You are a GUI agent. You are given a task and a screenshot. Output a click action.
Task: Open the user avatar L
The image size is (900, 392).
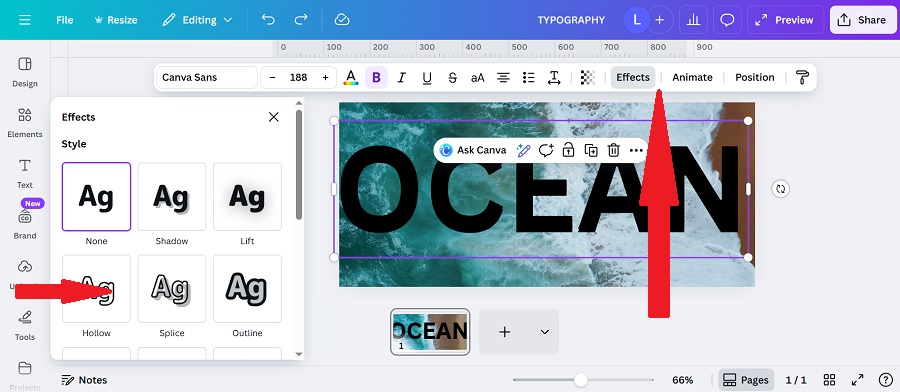(637, 20)
